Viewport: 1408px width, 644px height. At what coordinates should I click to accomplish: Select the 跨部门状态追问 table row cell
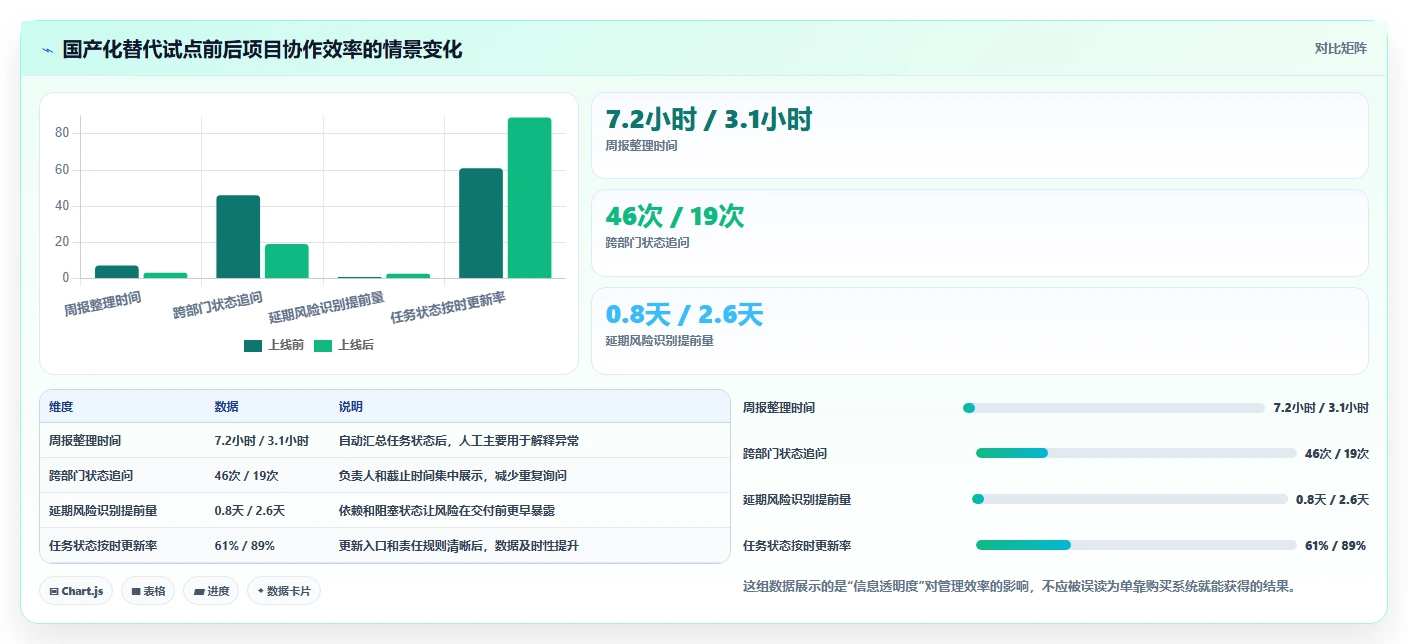[x=91, y=475]
